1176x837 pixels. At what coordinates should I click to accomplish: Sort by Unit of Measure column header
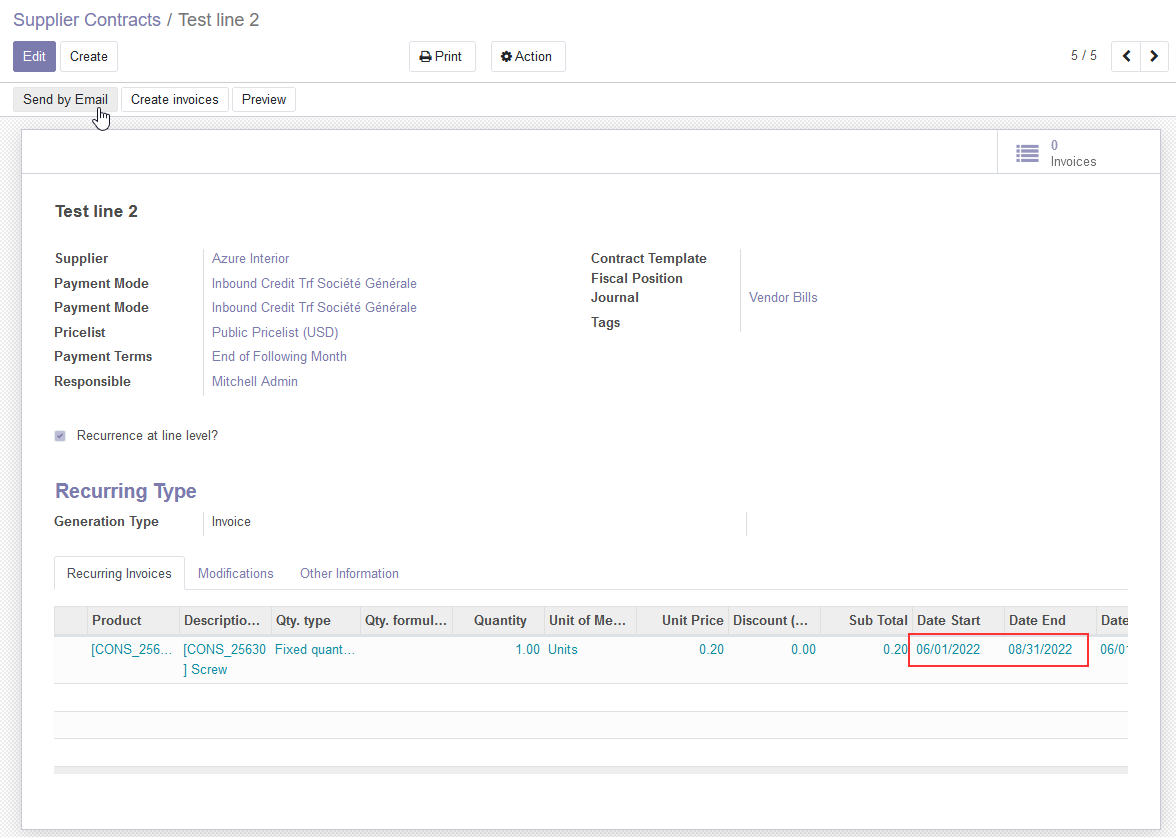pyautogui.click(x=590, y=620)
